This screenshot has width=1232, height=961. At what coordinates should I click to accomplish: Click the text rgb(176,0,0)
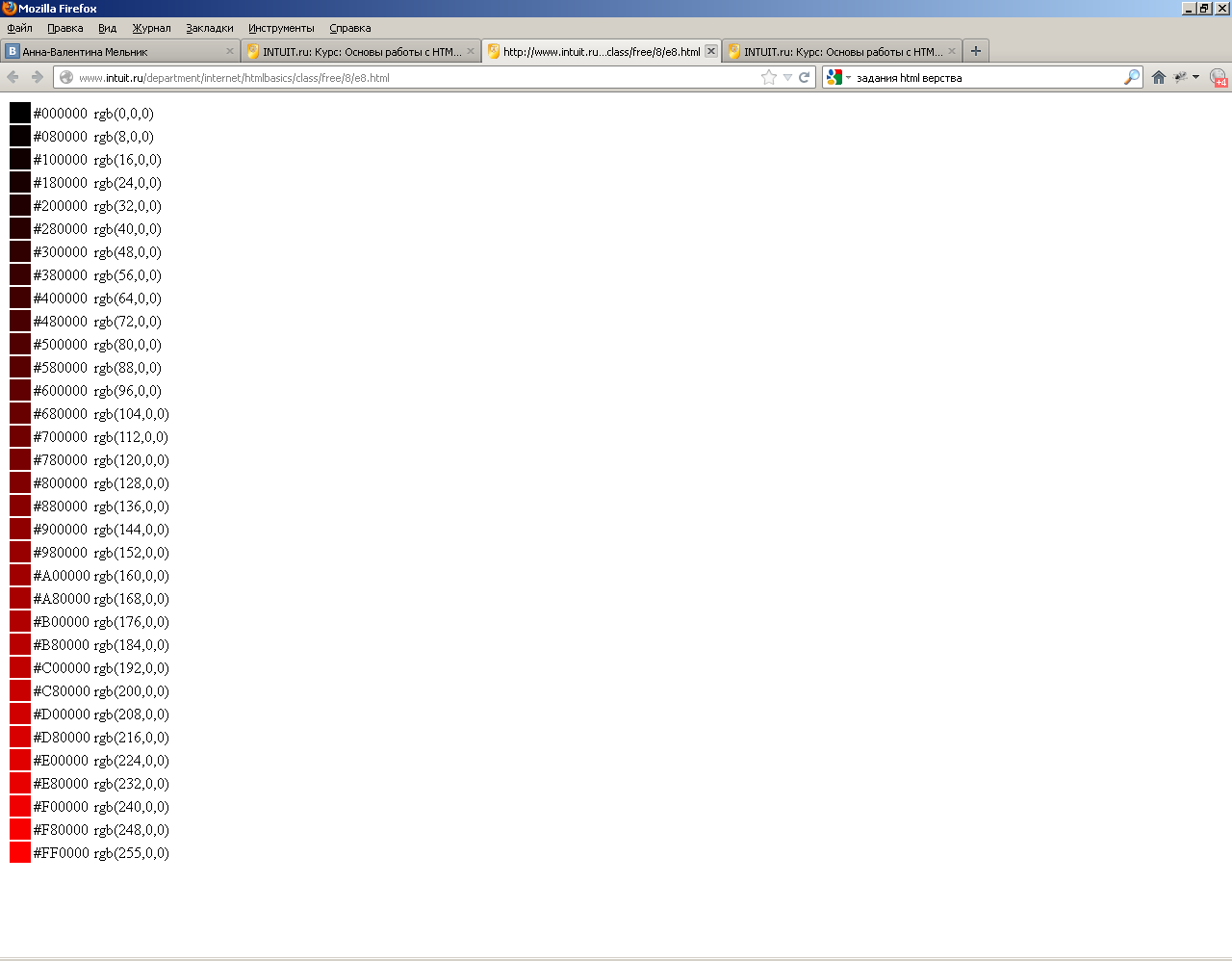pyautogui.click(x=131, y=622)
